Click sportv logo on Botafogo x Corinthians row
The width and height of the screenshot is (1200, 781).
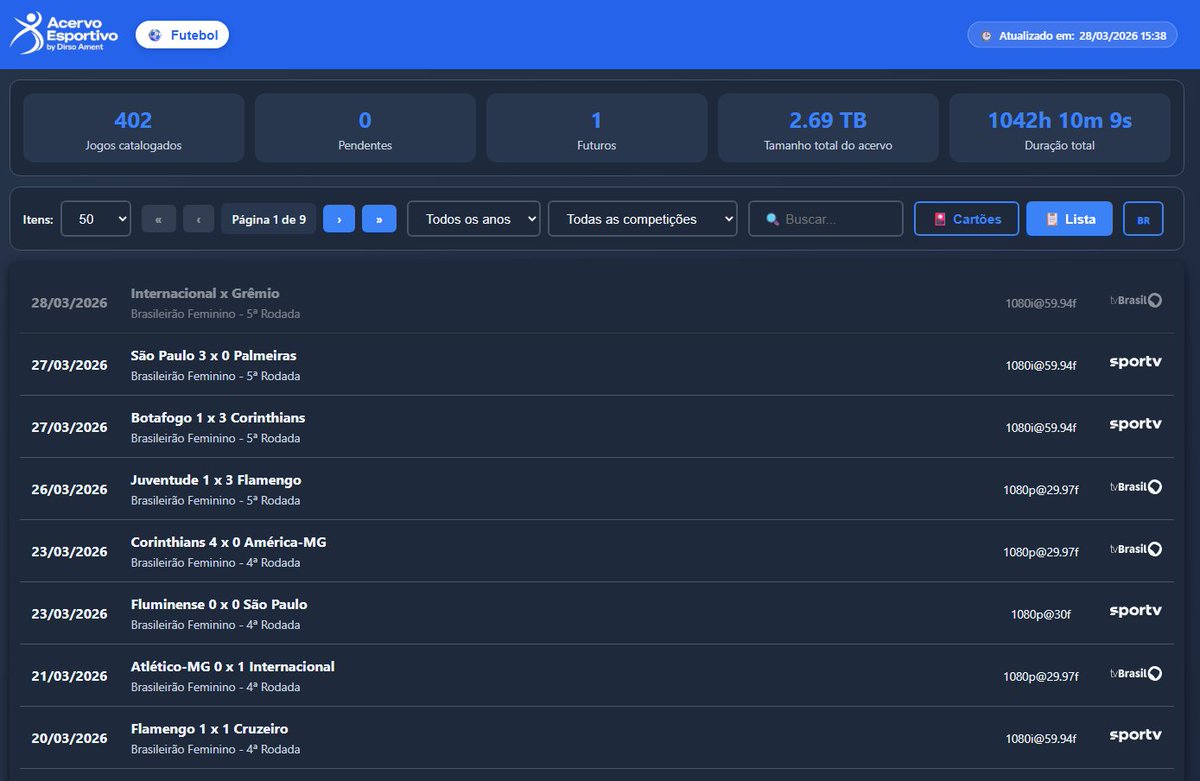pyautogui.click(x=1136, y=424)
